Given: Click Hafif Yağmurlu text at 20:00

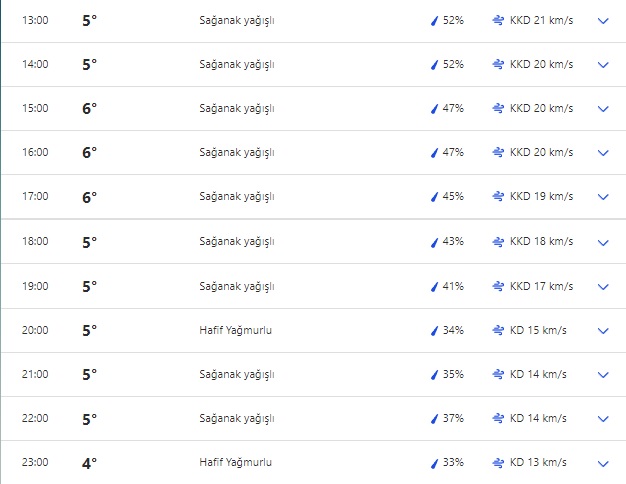Looking at the screenshot, I should tap(236, 330).
